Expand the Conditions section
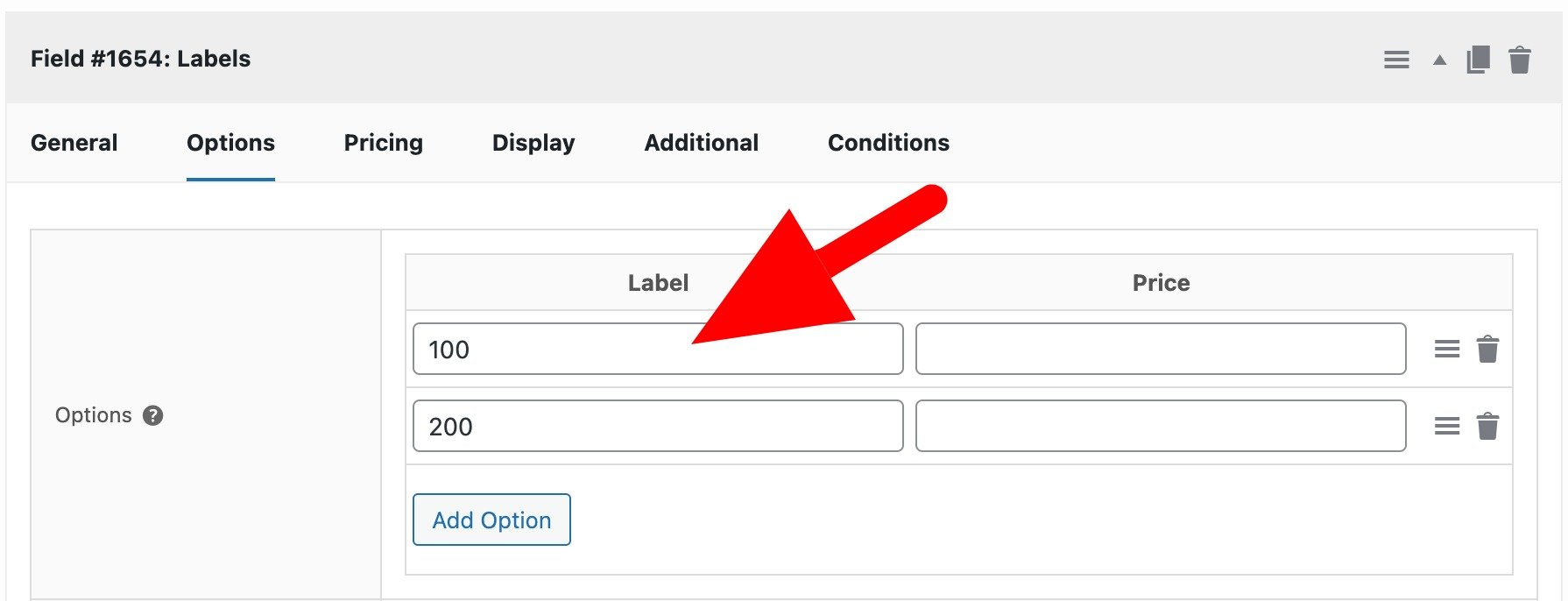 pyautogui.click(x=887, y=142)
